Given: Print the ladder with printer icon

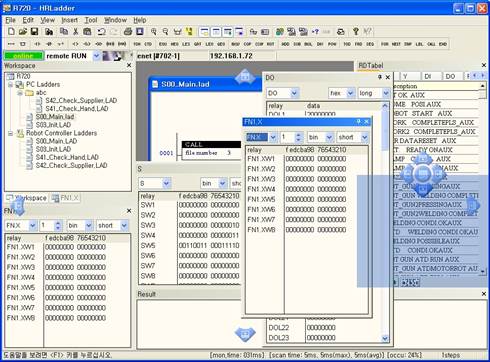Looking at the screenshot, I should (x=128, y=32).
